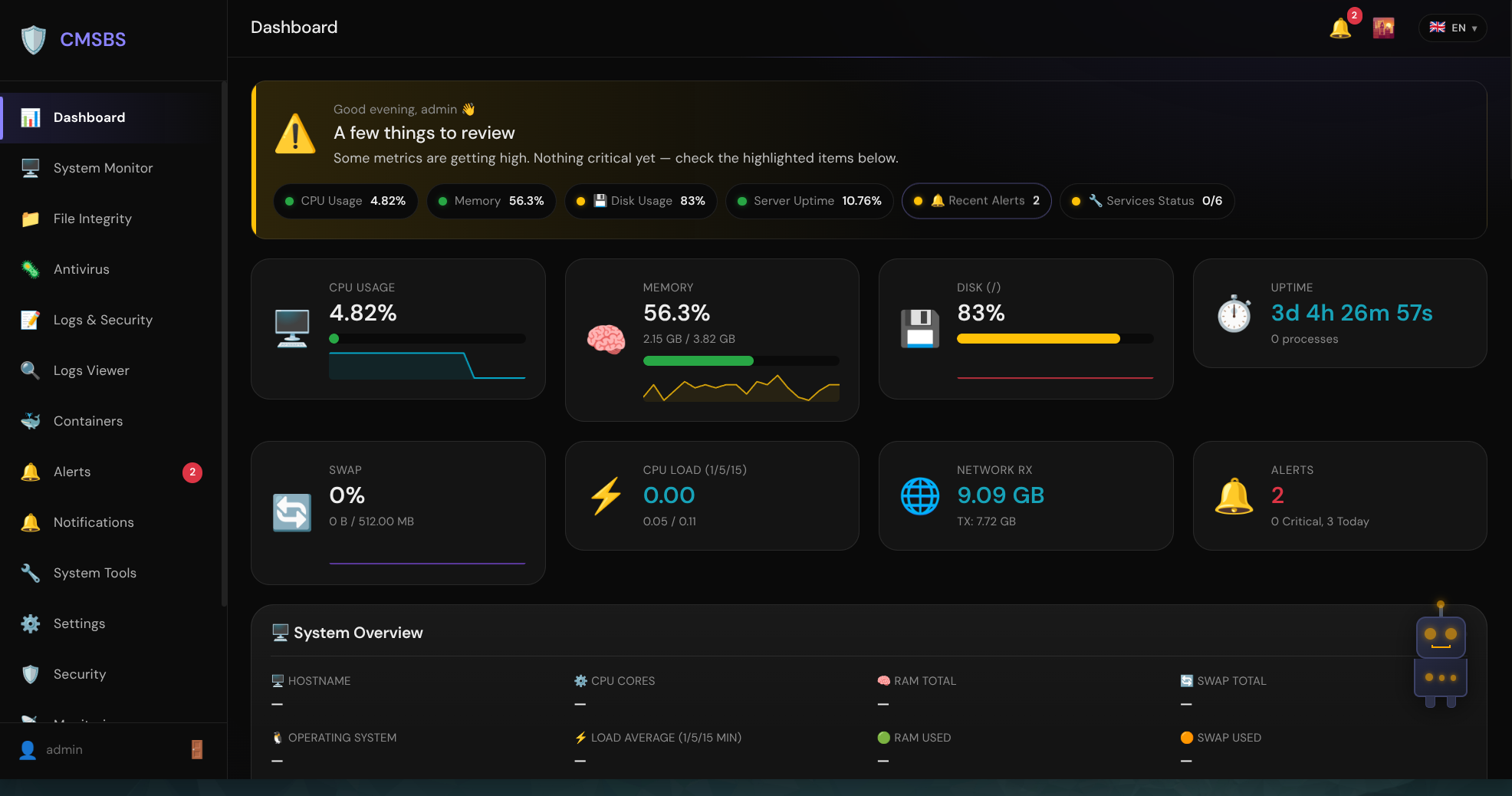The width and height of the screenshot is (1512, 796).
Task: Click the CPU Usage monitor card icon
Action: [x=292, y=328]
